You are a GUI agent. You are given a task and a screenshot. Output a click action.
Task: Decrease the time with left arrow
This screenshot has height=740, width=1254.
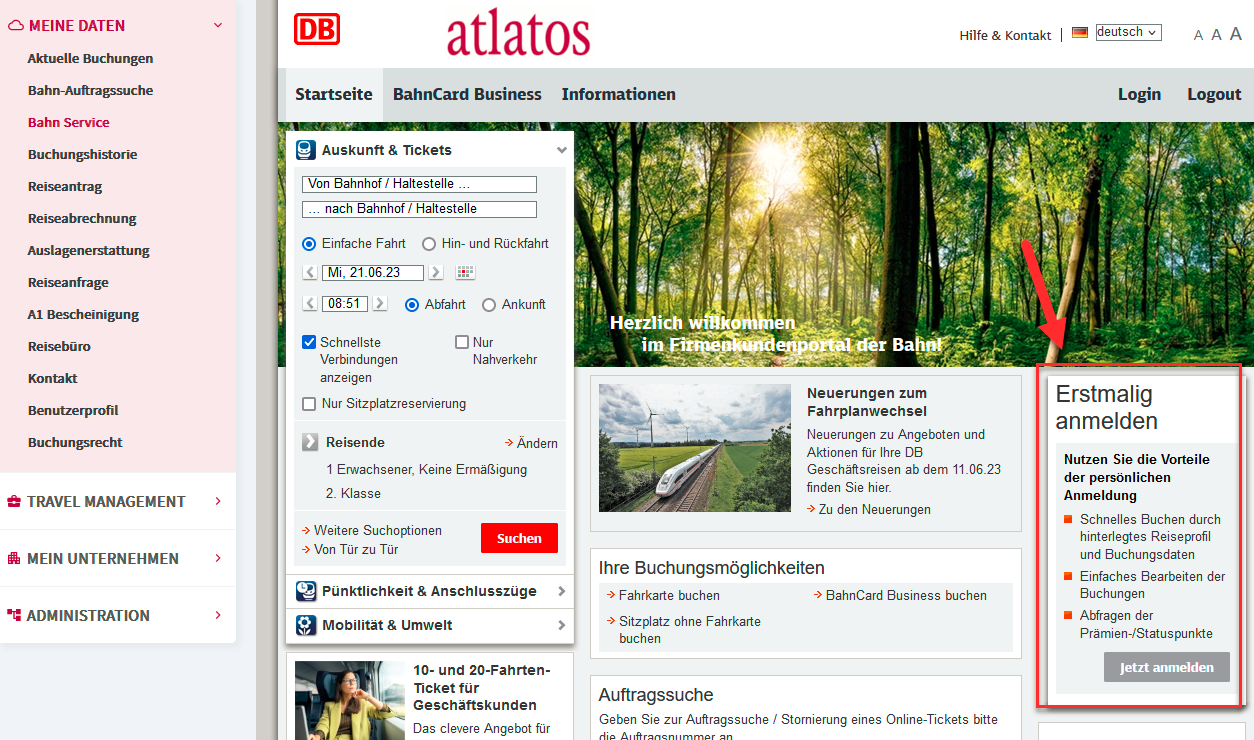pyautogui.click(x=310, y=304)
